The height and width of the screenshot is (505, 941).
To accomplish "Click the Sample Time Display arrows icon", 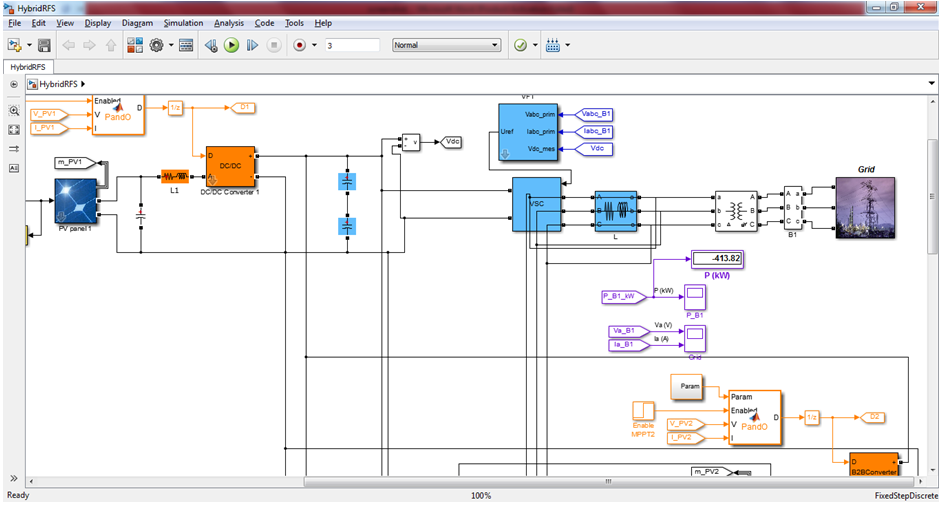I will coord(14,149).
